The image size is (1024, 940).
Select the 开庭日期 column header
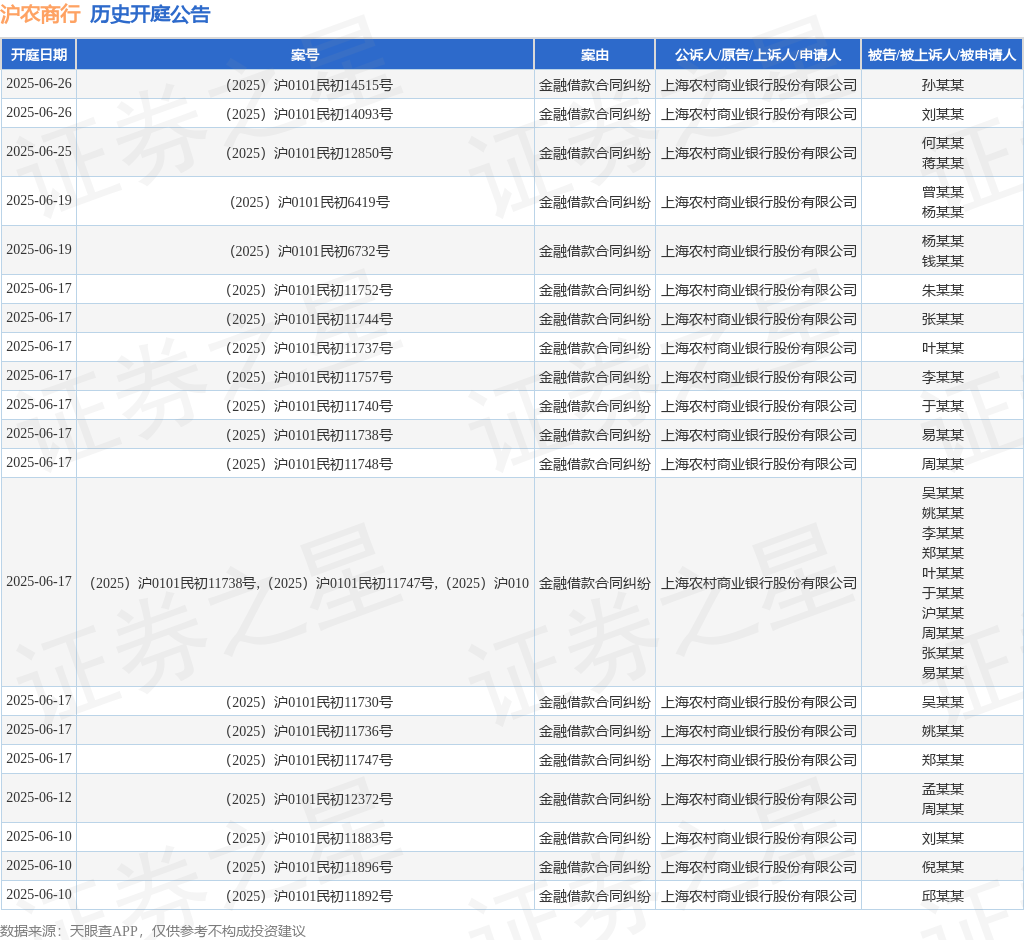pos(39,55)
